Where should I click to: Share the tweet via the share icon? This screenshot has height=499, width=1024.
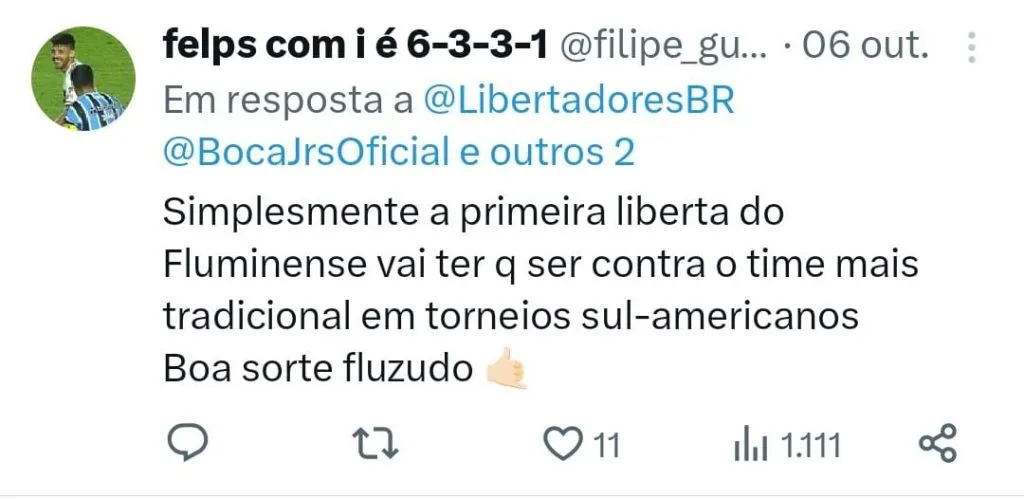(938, 443)
